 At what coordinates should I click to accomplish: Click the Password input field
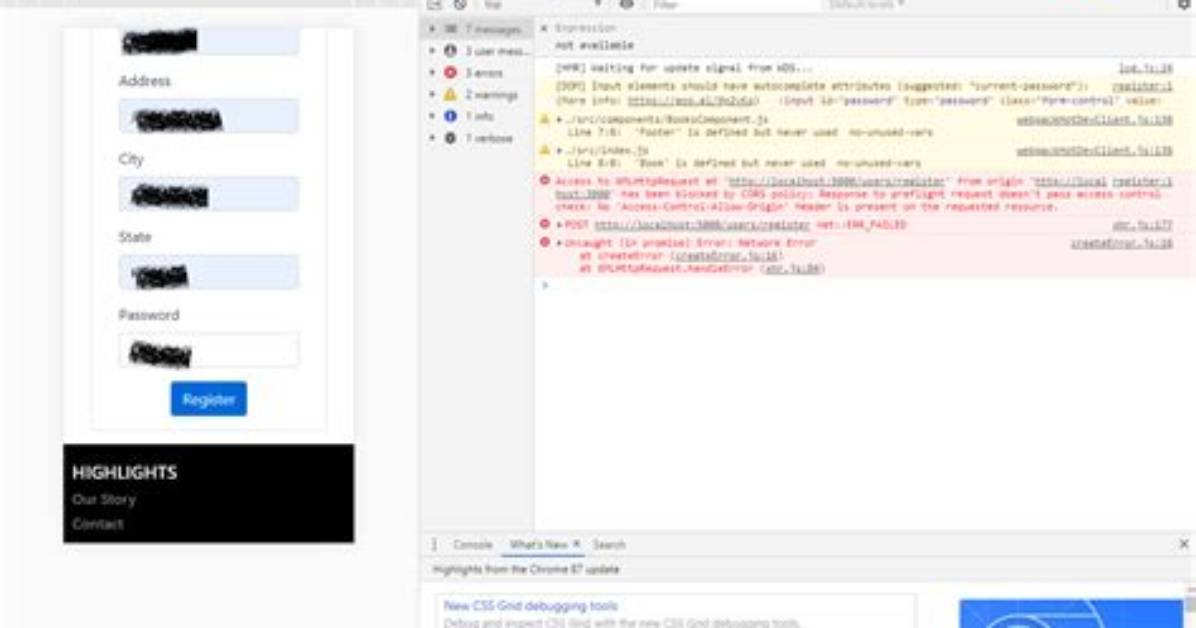coord(208,350)
